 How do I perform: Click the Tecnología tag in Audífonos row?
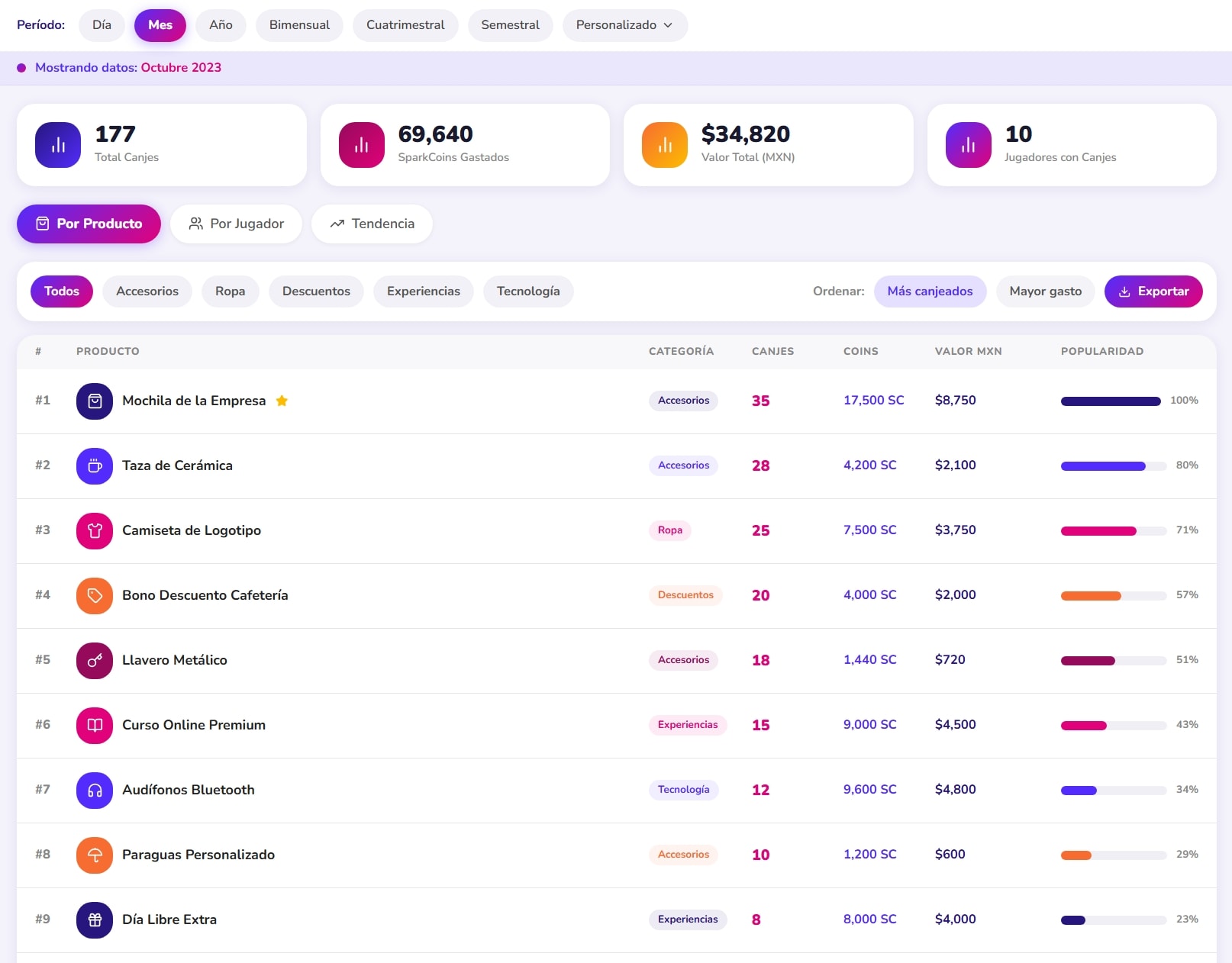coord(684,790)
